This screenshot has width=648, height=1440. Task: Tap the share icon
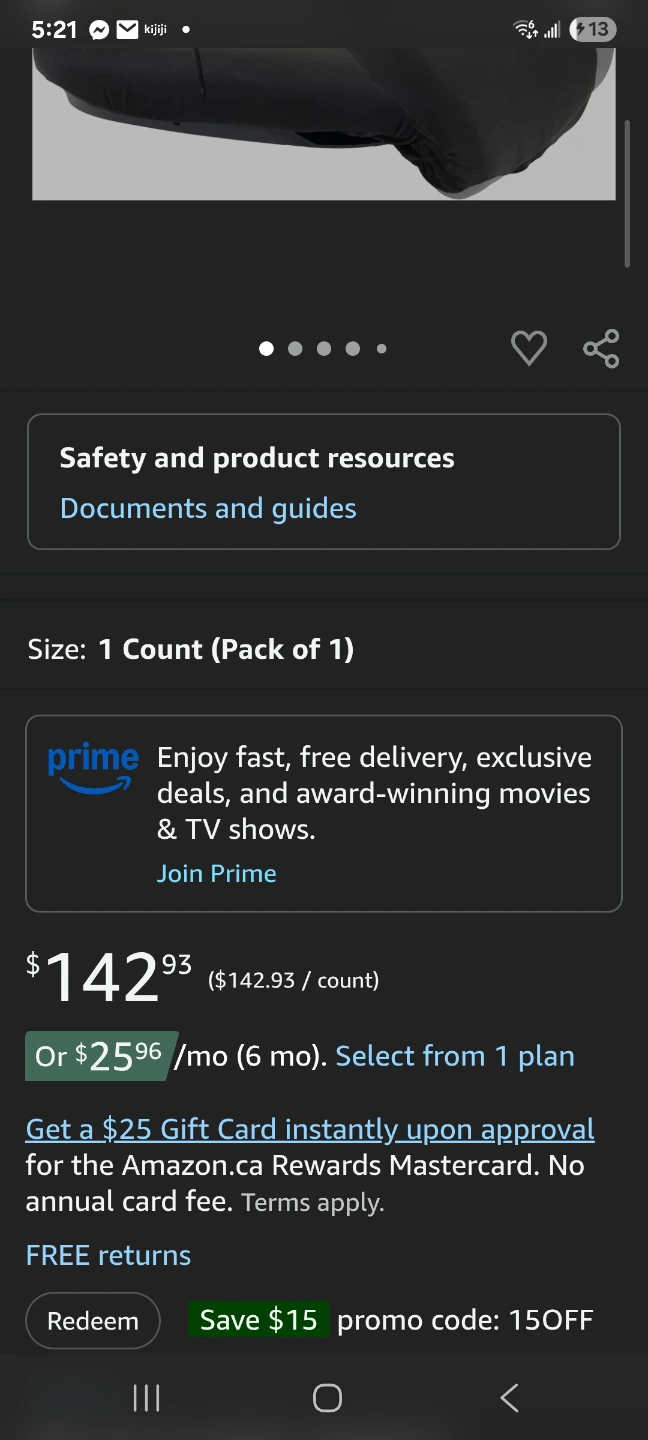coord(601,348)
